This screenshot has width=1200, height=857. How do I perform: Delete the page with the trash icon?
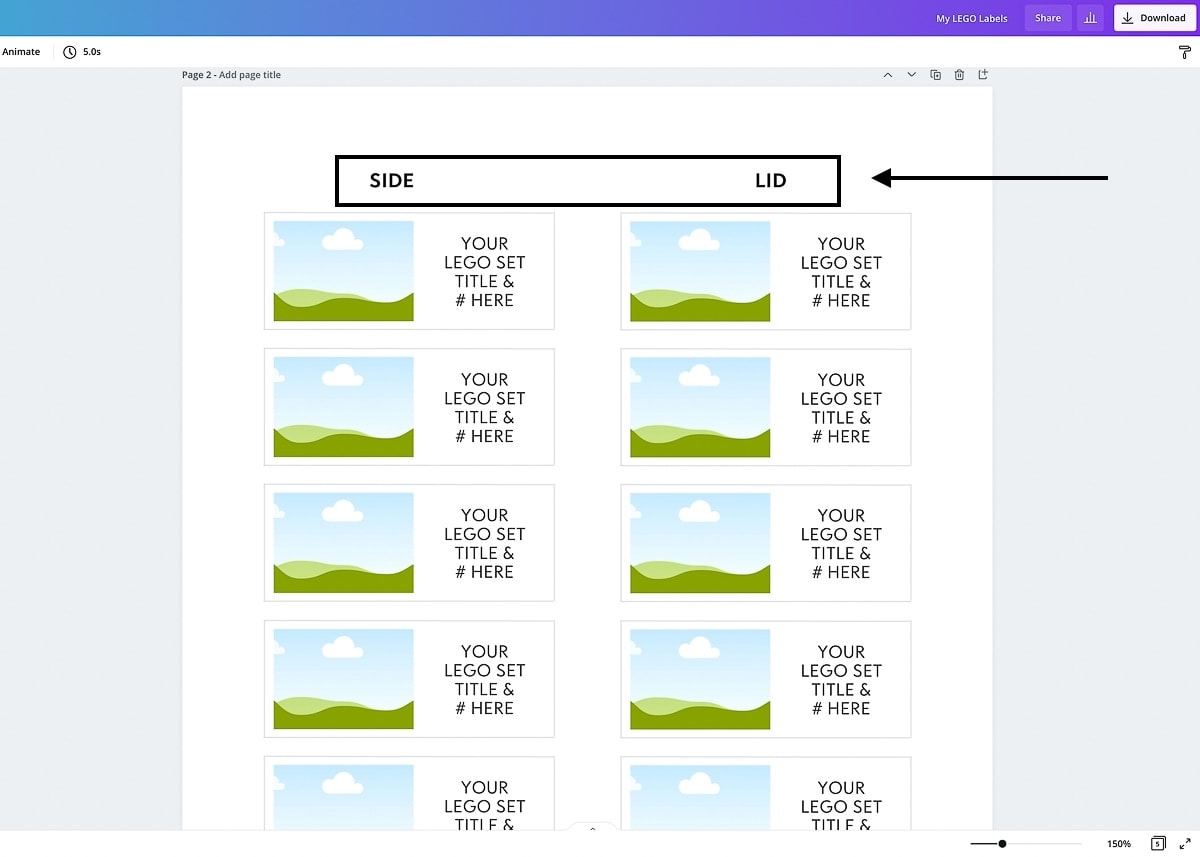[959, 75]
